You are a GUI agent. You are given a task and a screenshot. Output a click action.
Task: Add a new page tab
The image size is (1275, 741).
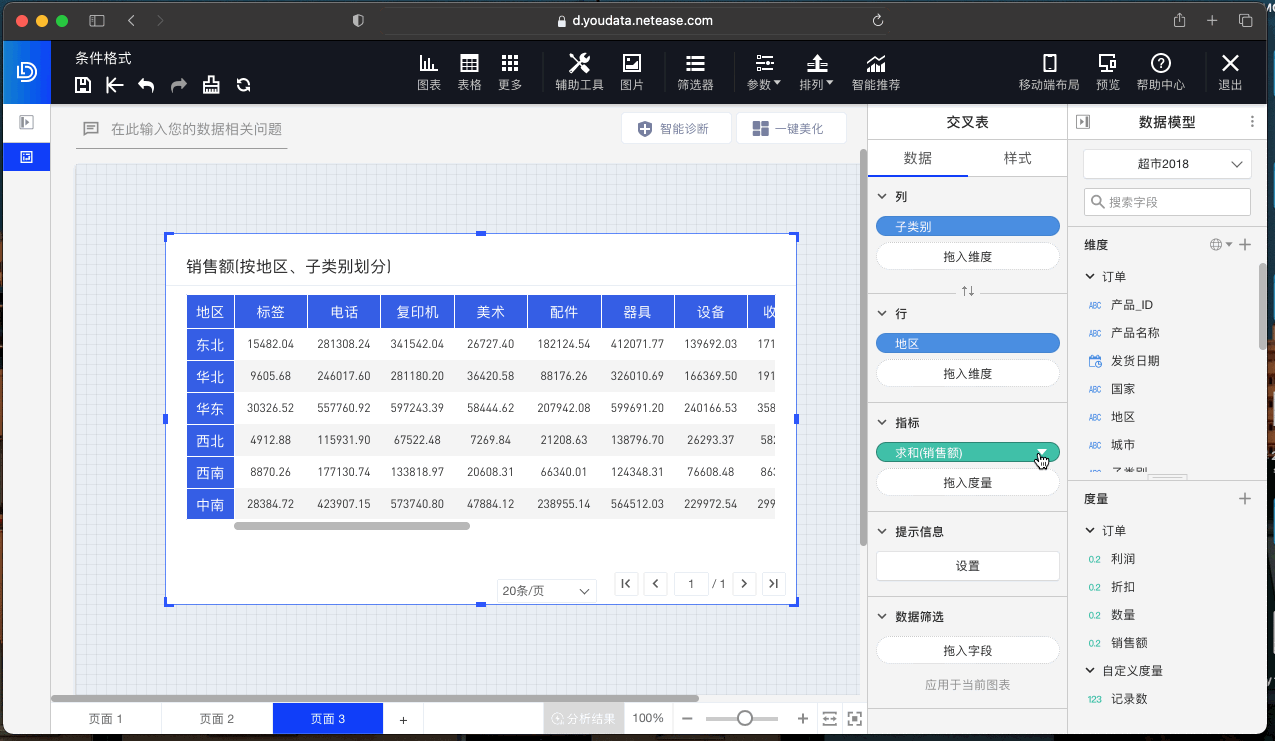tap(403, 719)
